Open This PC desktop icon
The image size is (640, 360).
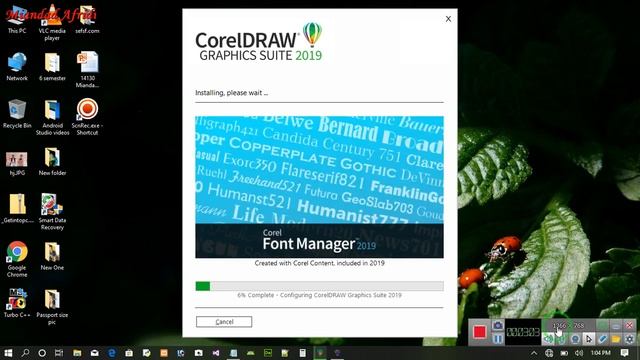coord(17,20)
